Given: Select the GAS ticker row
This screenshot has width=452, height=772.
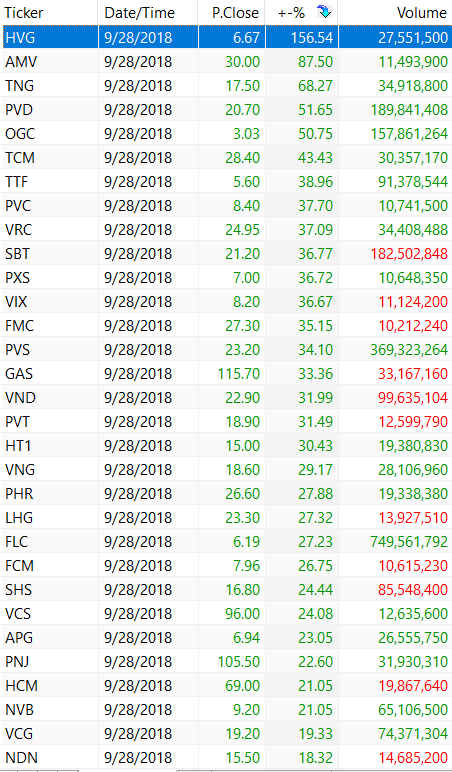Looking at the screenshot, I should coord(226,374).
